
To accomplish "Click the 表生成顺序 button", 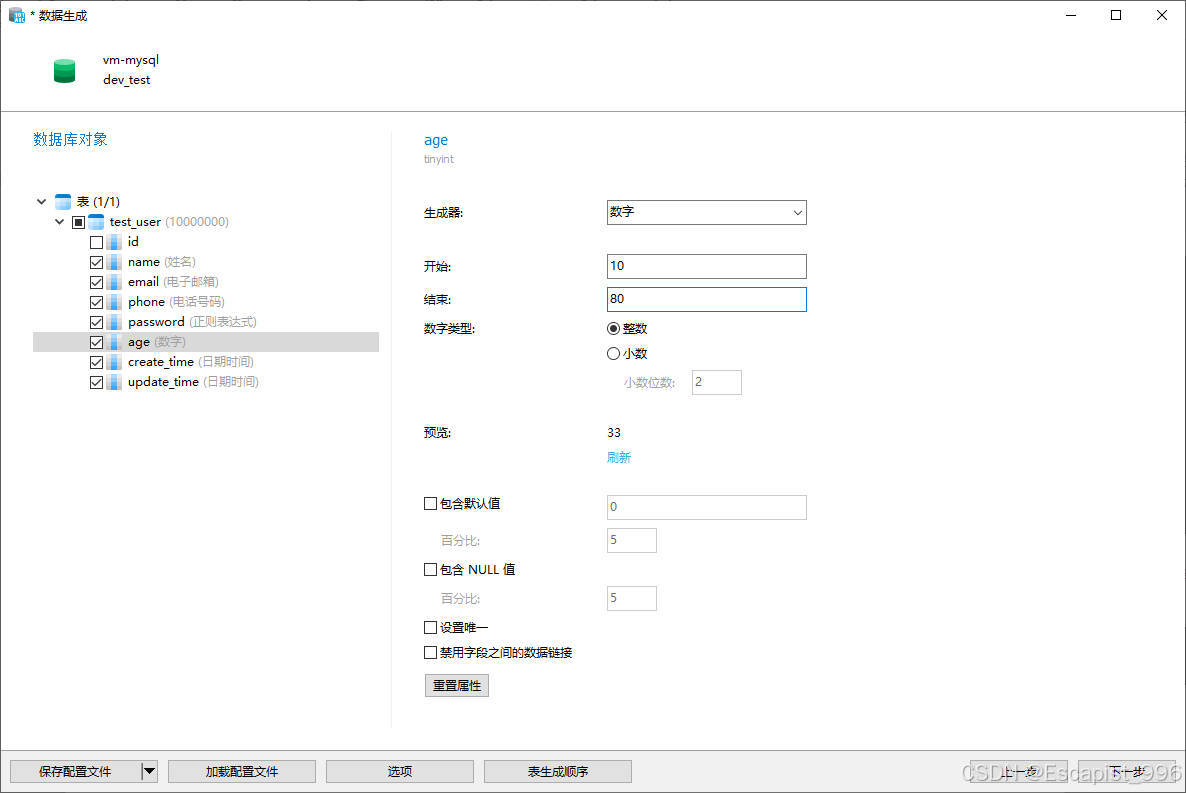I will click(x=557, y=771).
